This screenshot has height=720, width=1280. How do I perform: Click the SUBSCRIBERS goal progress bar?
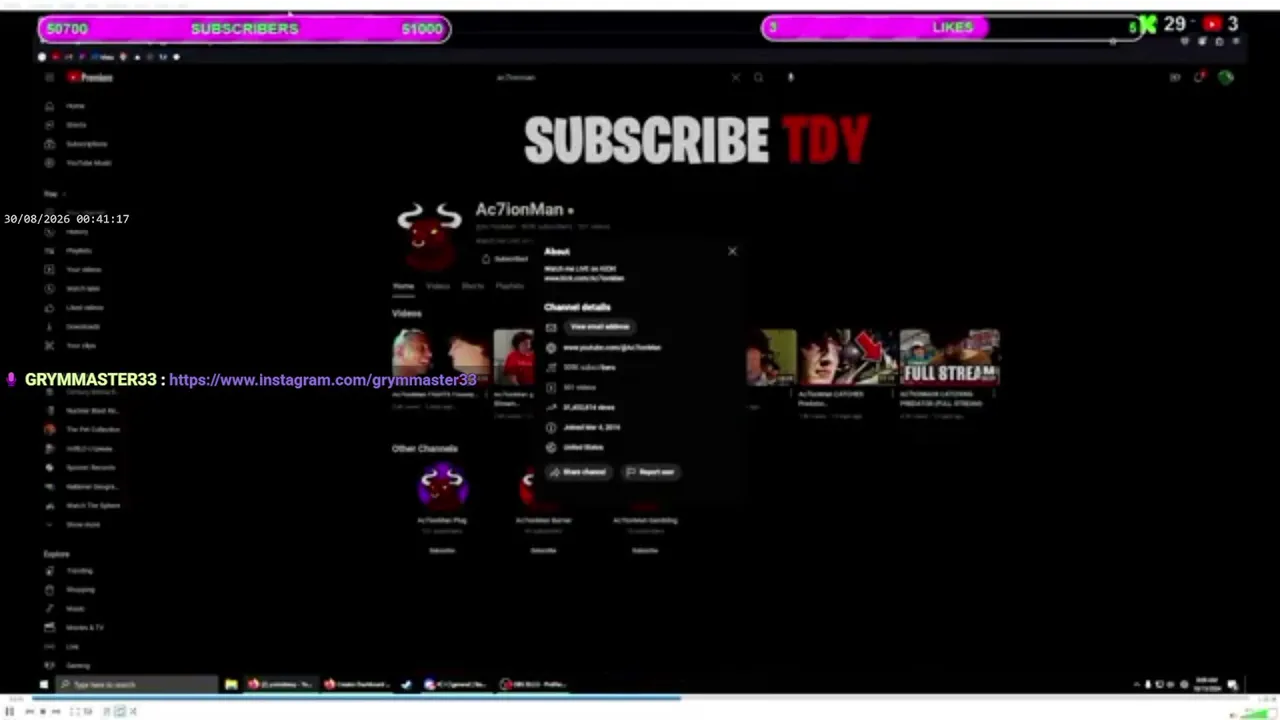(x=245, y=29)
